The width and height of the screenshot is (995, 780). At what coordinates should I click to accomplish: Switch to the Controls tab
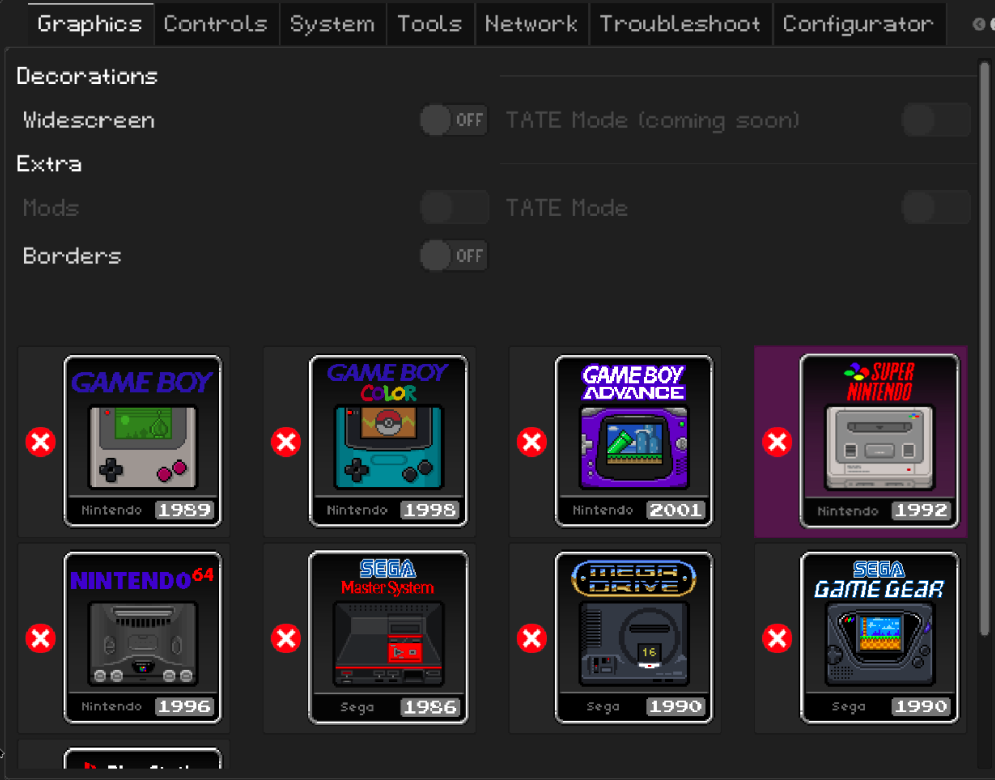click(x=216, y=24)
